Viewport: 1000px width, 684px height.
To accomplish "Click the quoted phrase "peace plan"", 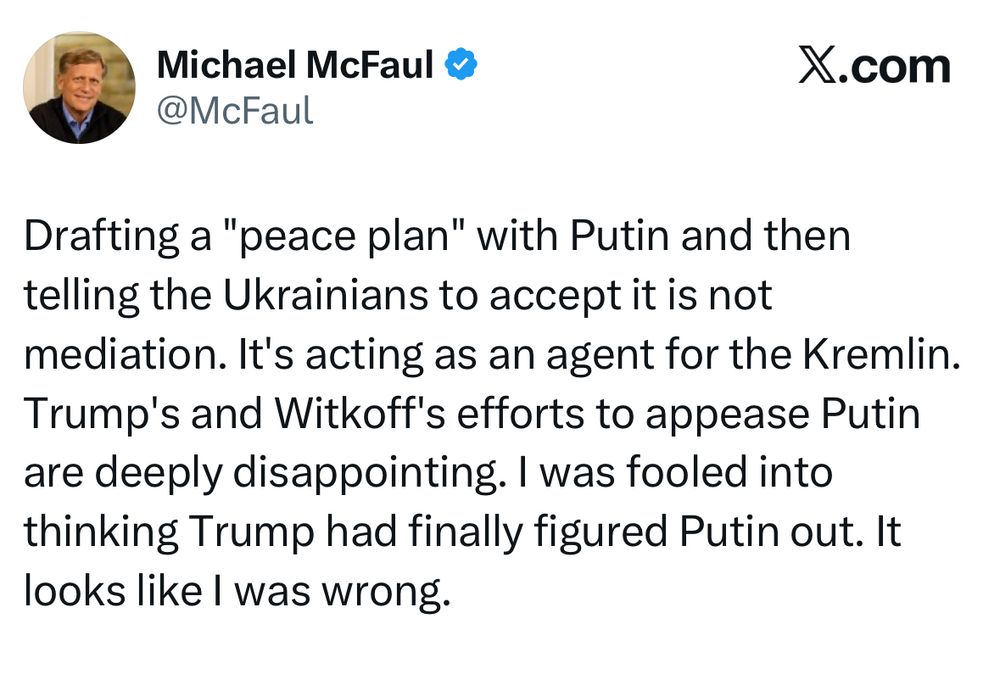I will 357,238.
